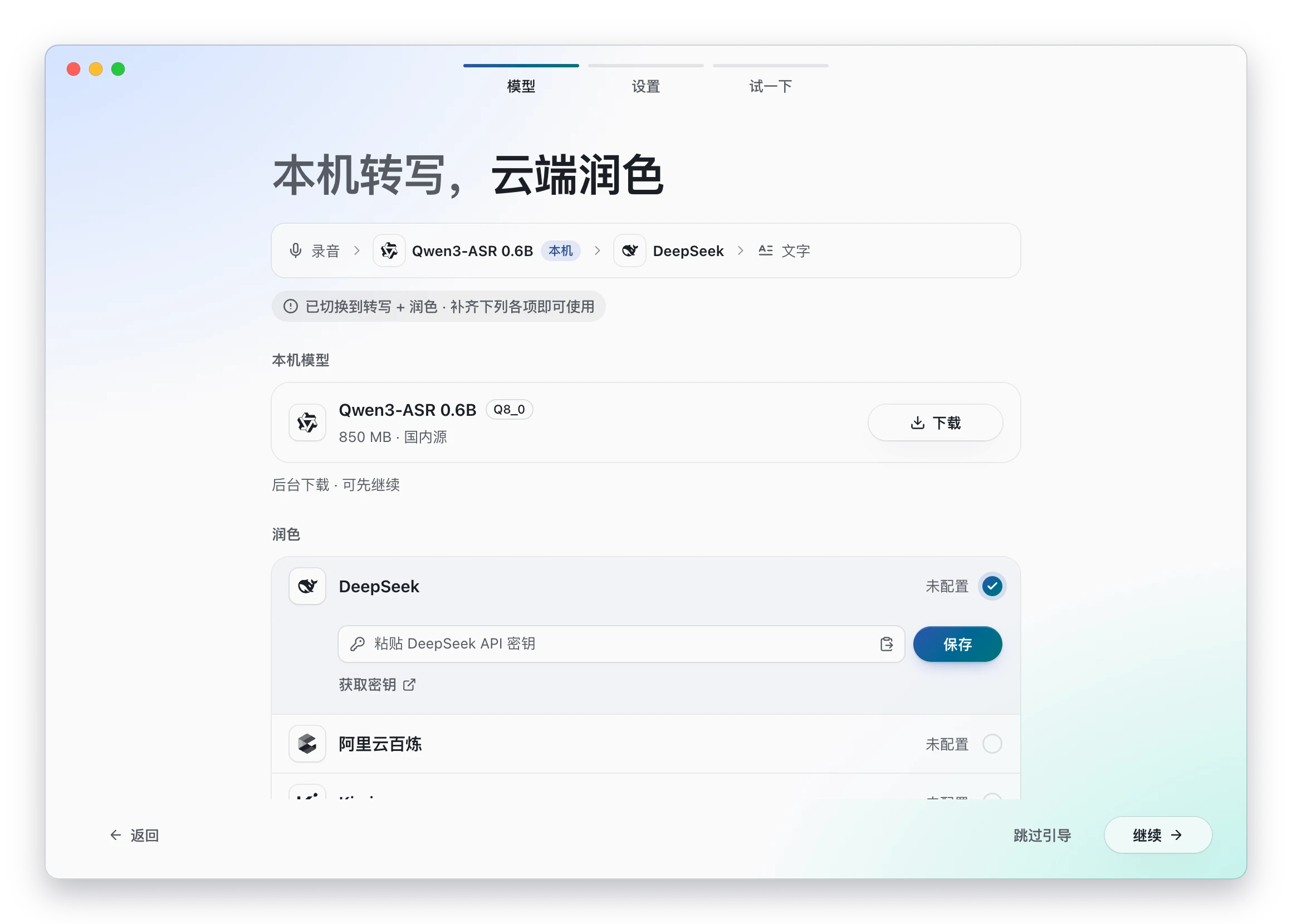Click the 试一下 progress bar segment
This screenshot has width=1292, height=924.
(x=770, y=66)
